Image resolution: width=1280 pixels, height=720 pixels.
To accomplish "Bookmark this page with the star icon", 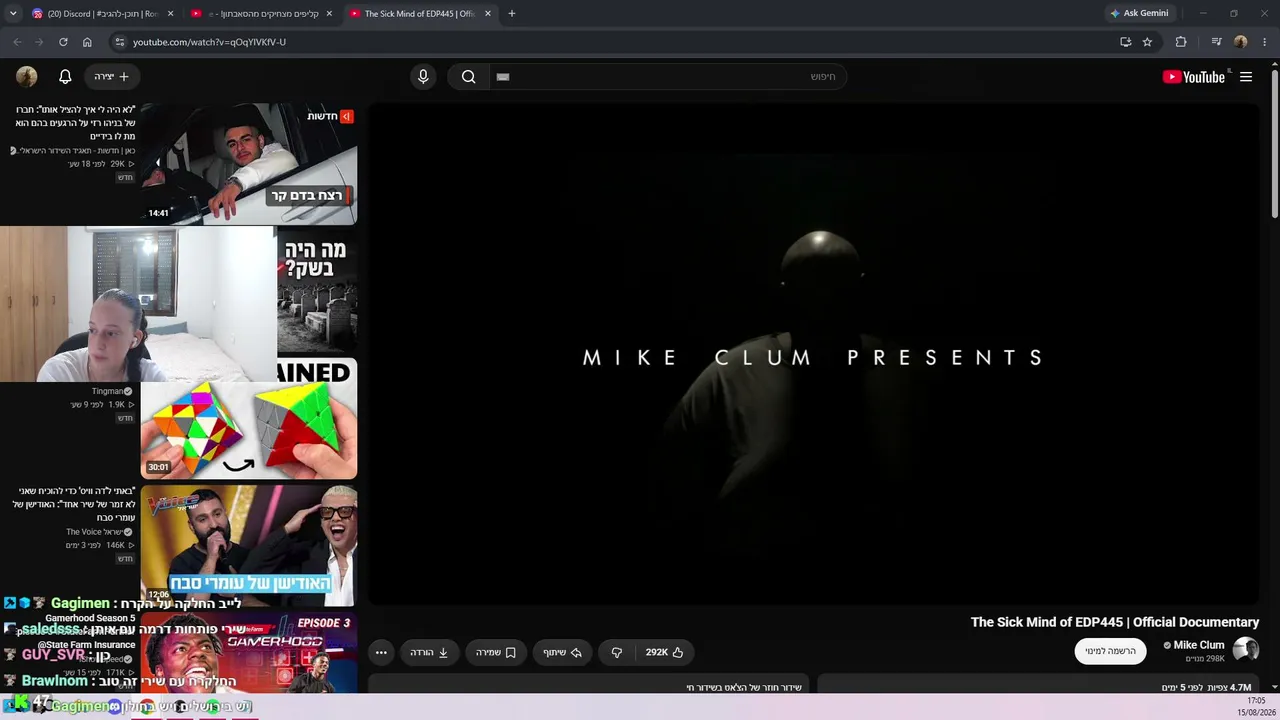I will (1147, 42).
